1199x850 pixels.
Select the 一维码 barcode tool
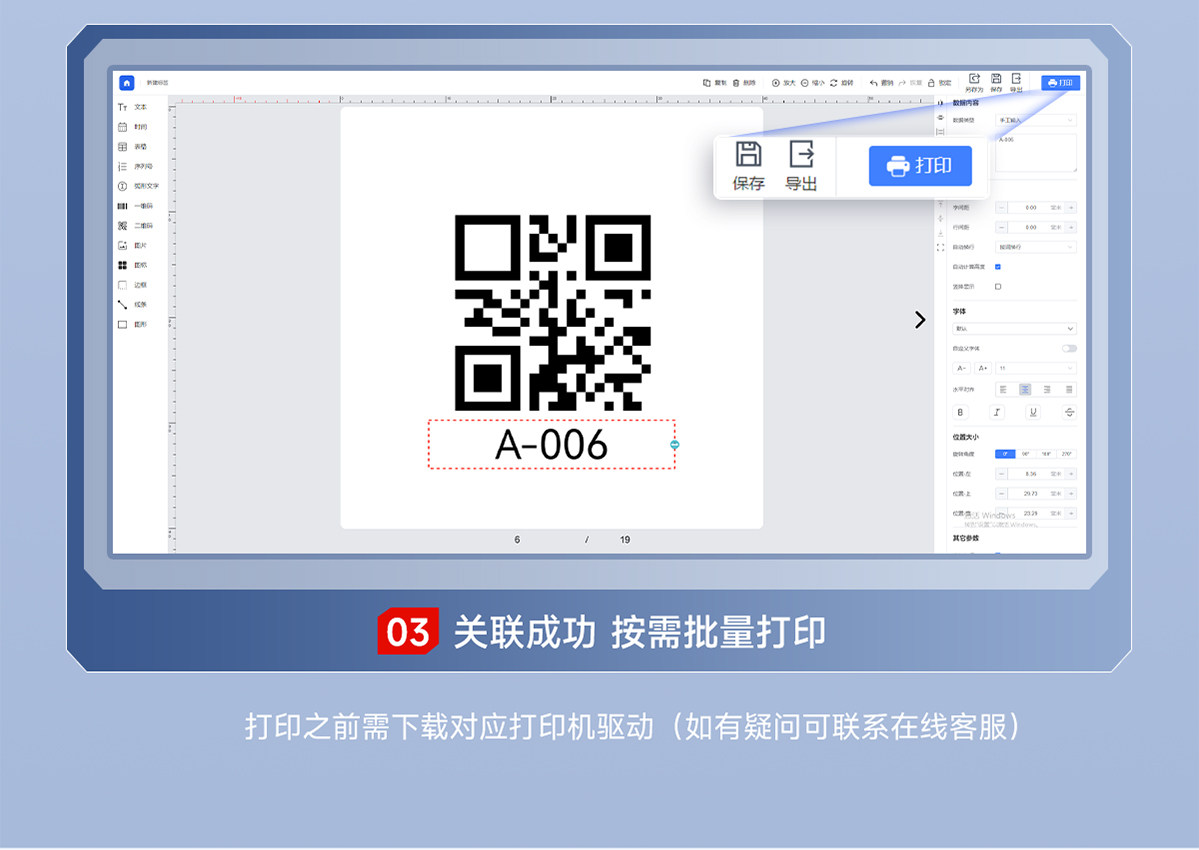(135, 206)
